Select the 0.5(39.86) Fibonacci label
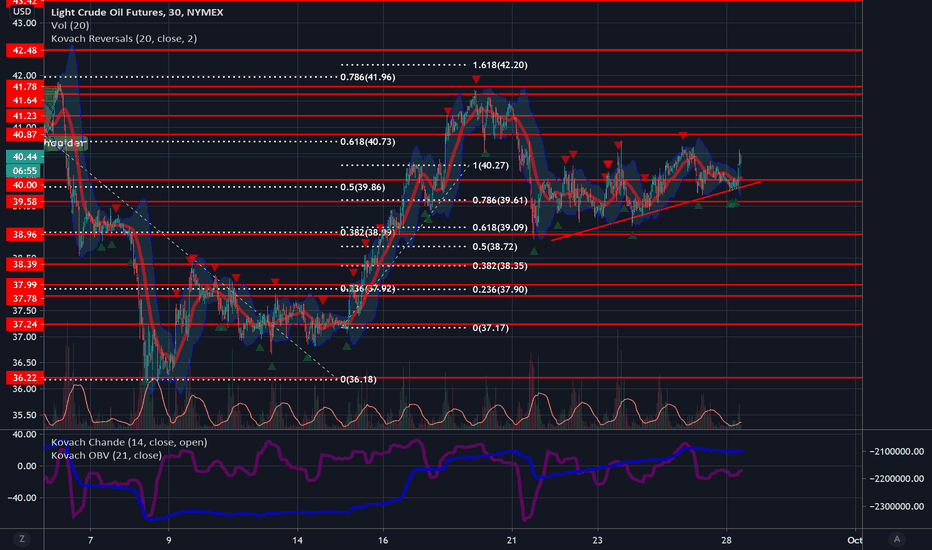932x550 pixels. click(363, 187)
